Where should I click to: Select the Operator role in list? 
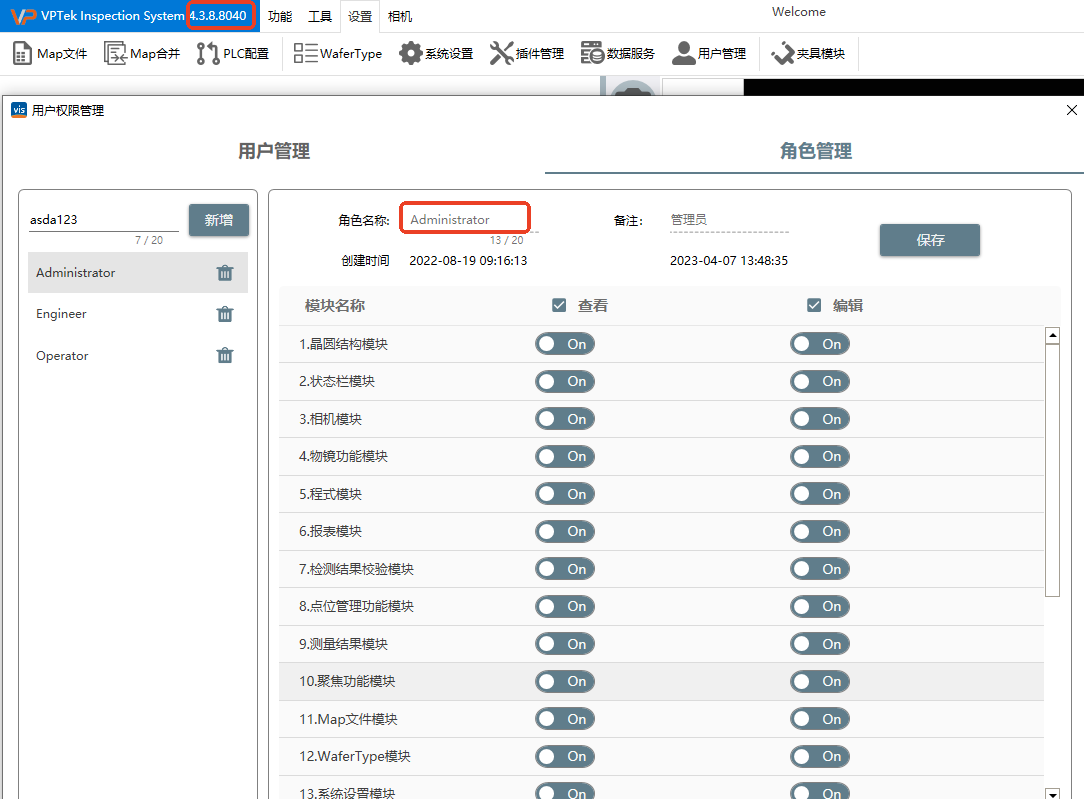click(138, 356)
